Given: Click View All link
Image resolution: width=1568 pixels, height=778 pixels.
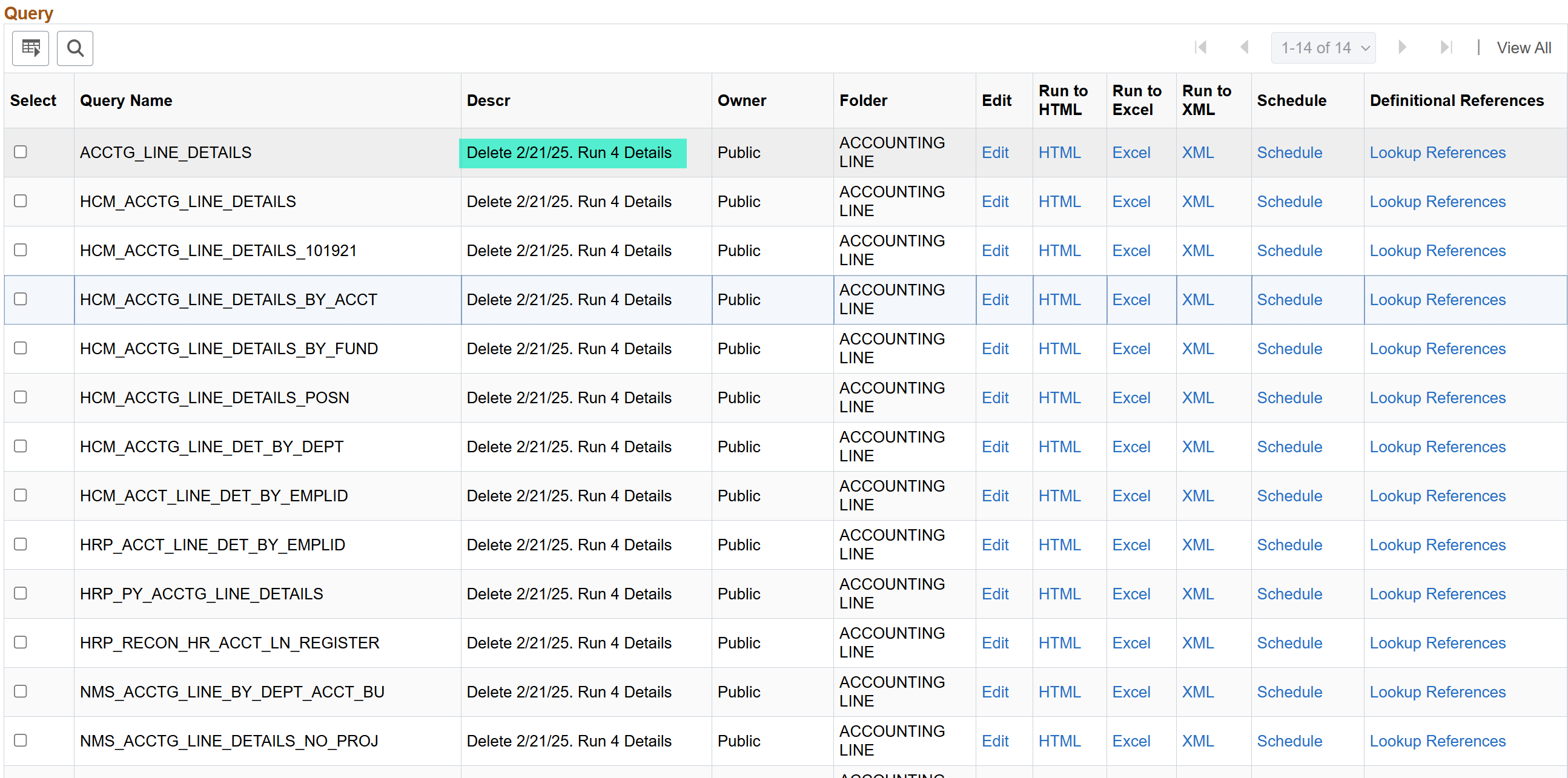Looking at the screenshot, I should coord(1524,47).
